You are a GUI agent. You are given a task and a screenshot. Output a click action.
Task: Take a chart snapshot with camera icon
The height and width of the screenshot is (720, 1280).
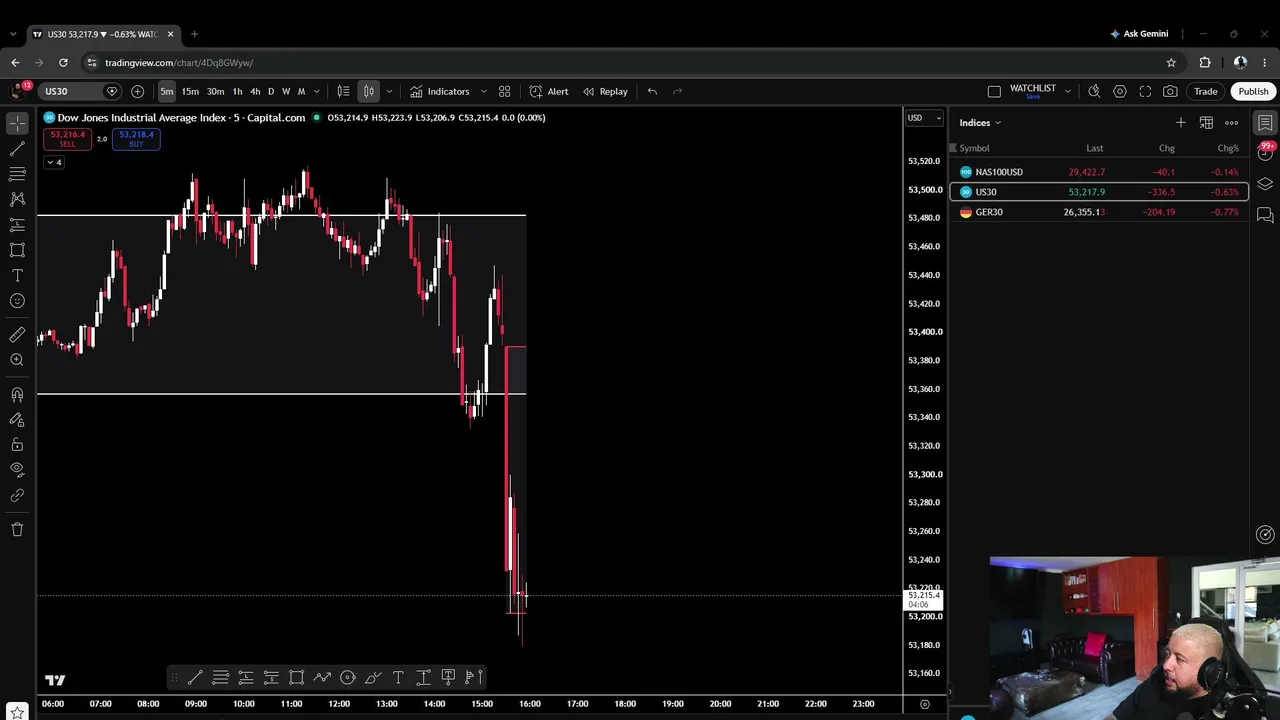(1170, 91)
